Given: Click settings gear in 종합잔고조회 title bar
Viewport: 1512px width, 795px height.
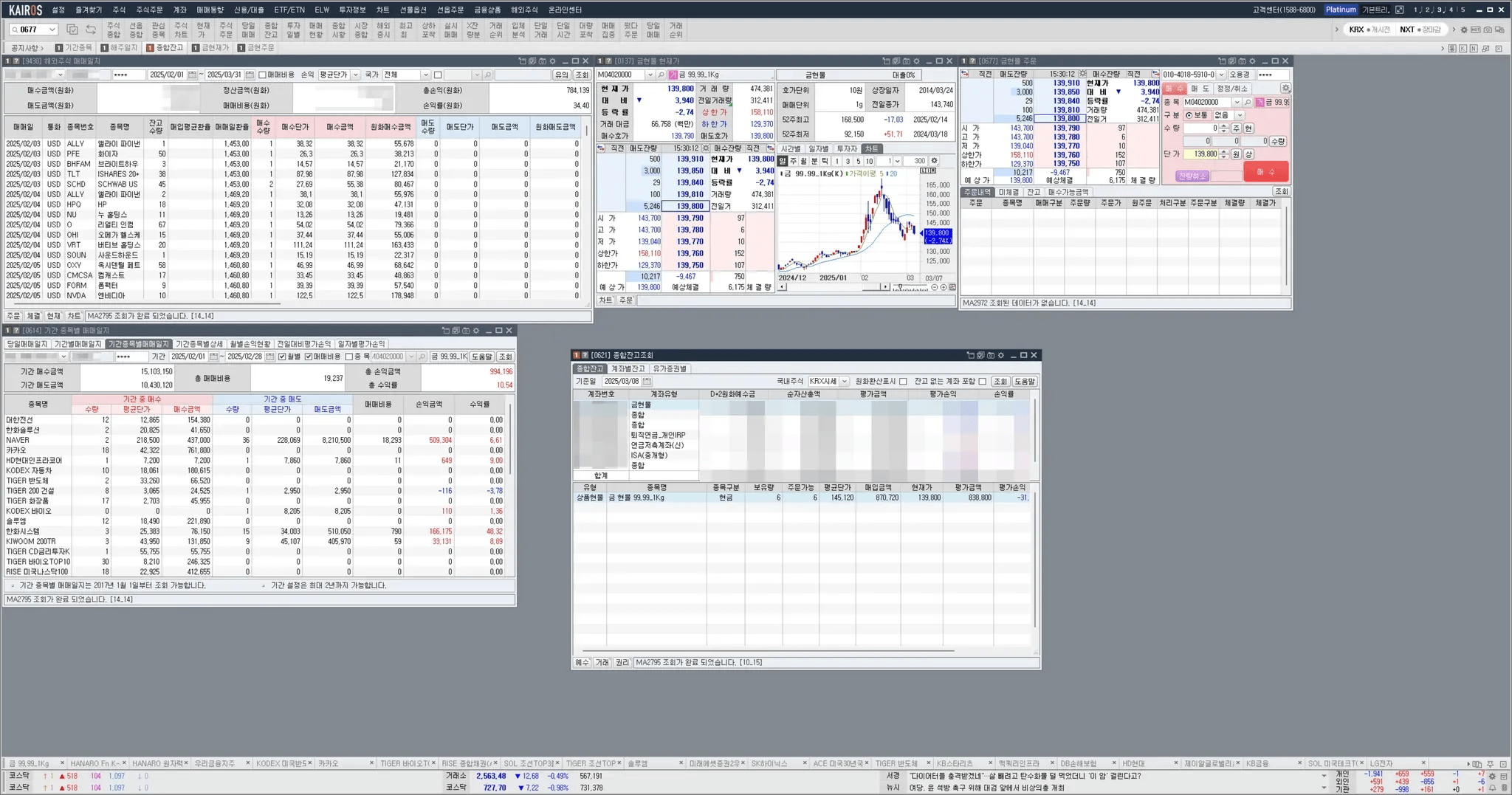Looking at the screenshot, I should [x=1001, y=355].
